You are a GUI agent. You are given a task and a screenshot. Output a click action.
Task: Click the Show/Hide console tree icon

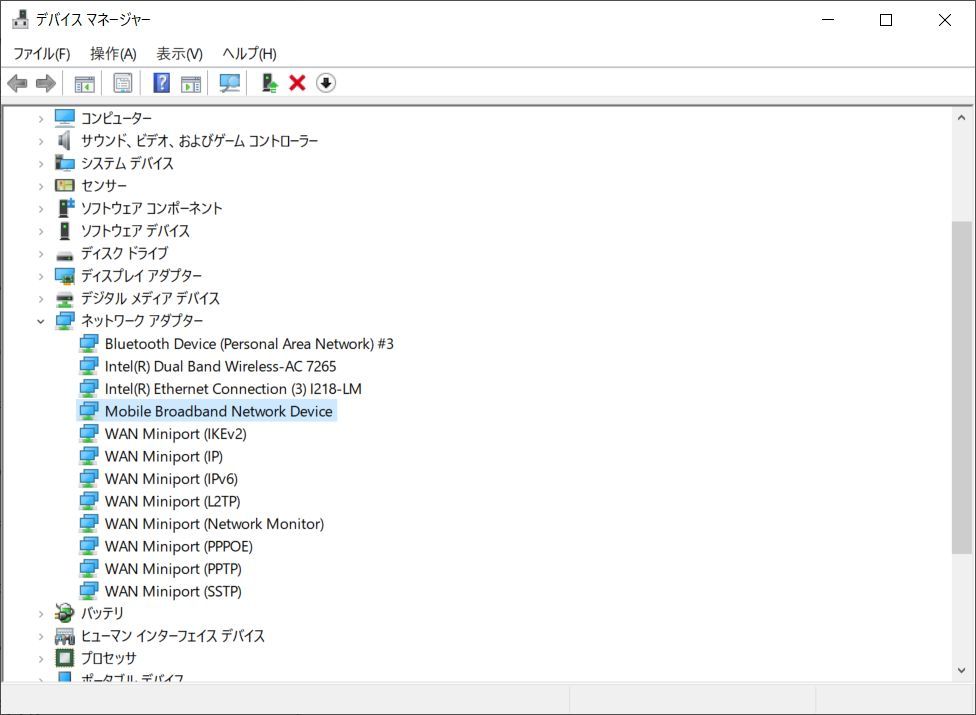pos(84,83)
